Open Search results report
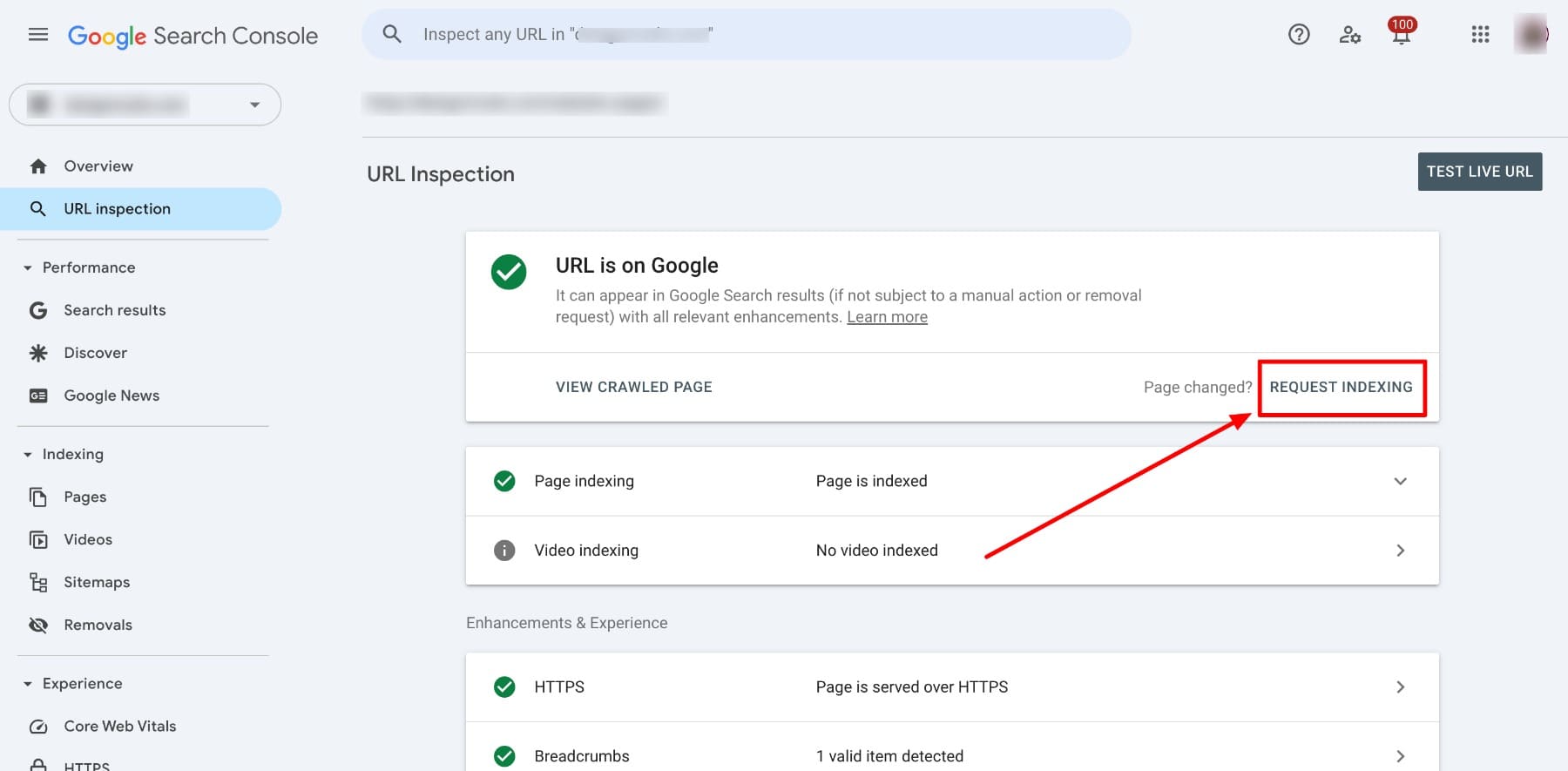1568x771 pixels. point(115,310)
